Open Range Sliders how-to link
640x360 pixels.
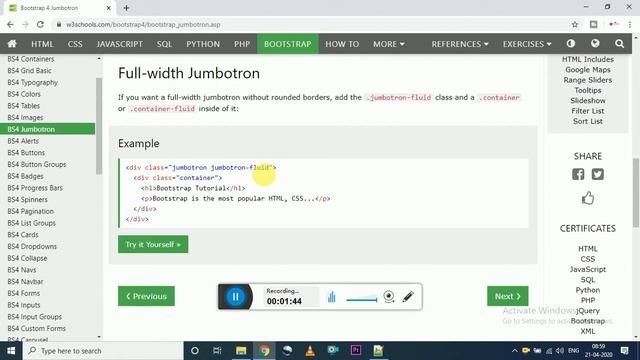588,80
